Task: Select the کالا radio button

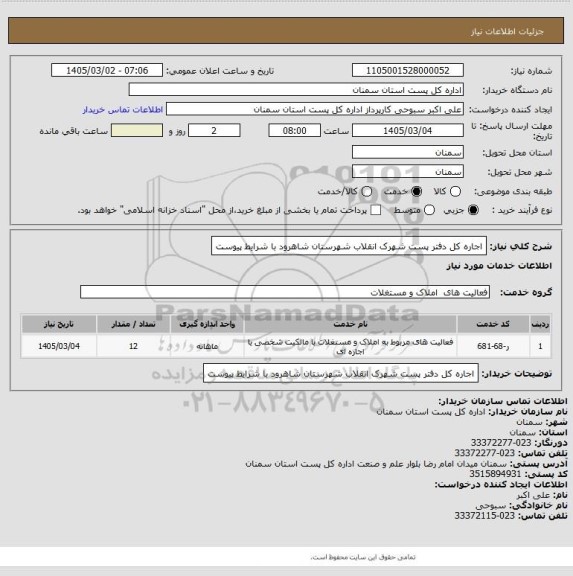Action: 455,191
